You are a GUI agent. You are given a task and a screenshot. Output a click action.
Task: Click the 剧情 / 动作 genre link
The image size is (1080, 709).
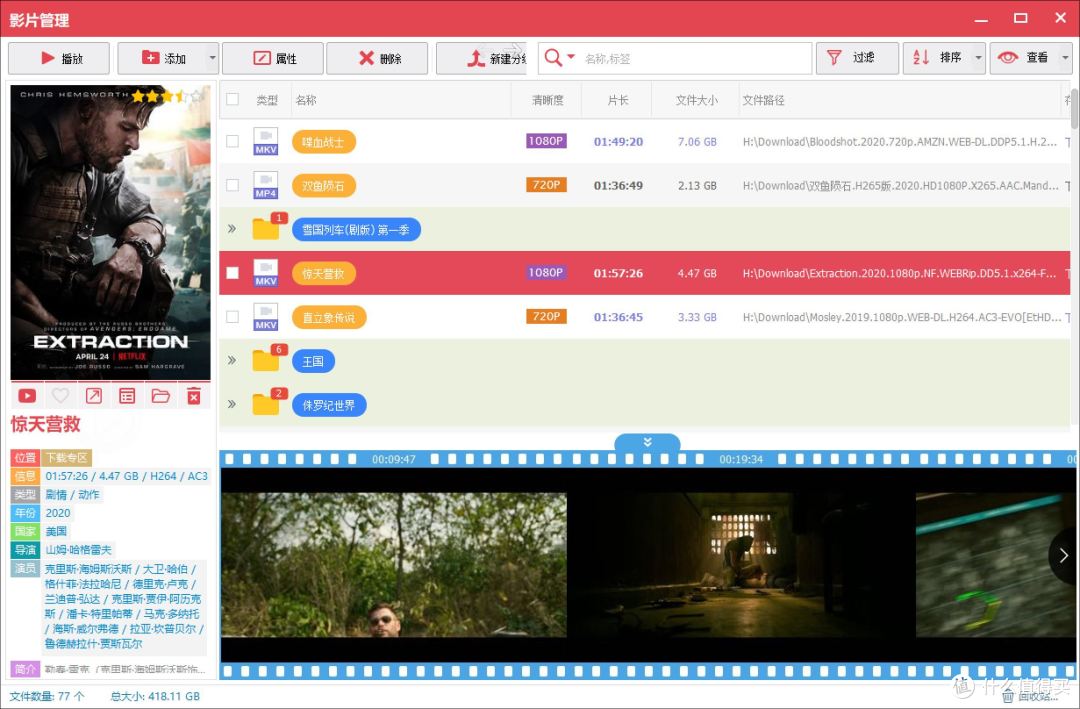coord(72,495)
